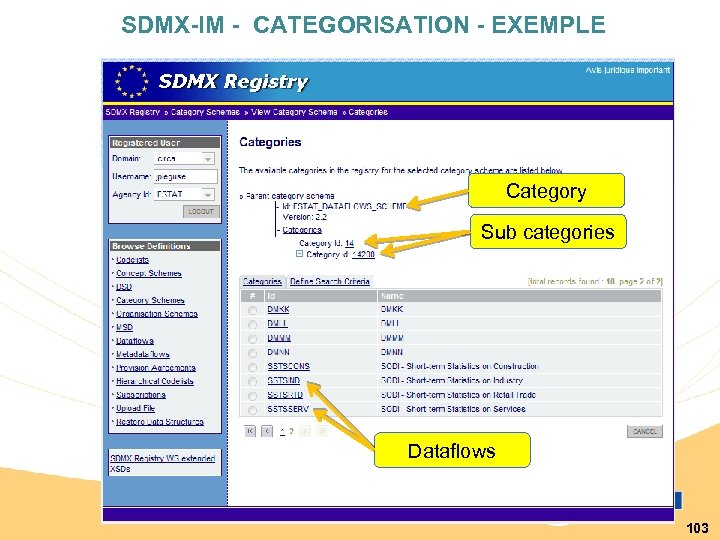Open the Metadataflows link
The image size is (720, 540).
point(143,354)
